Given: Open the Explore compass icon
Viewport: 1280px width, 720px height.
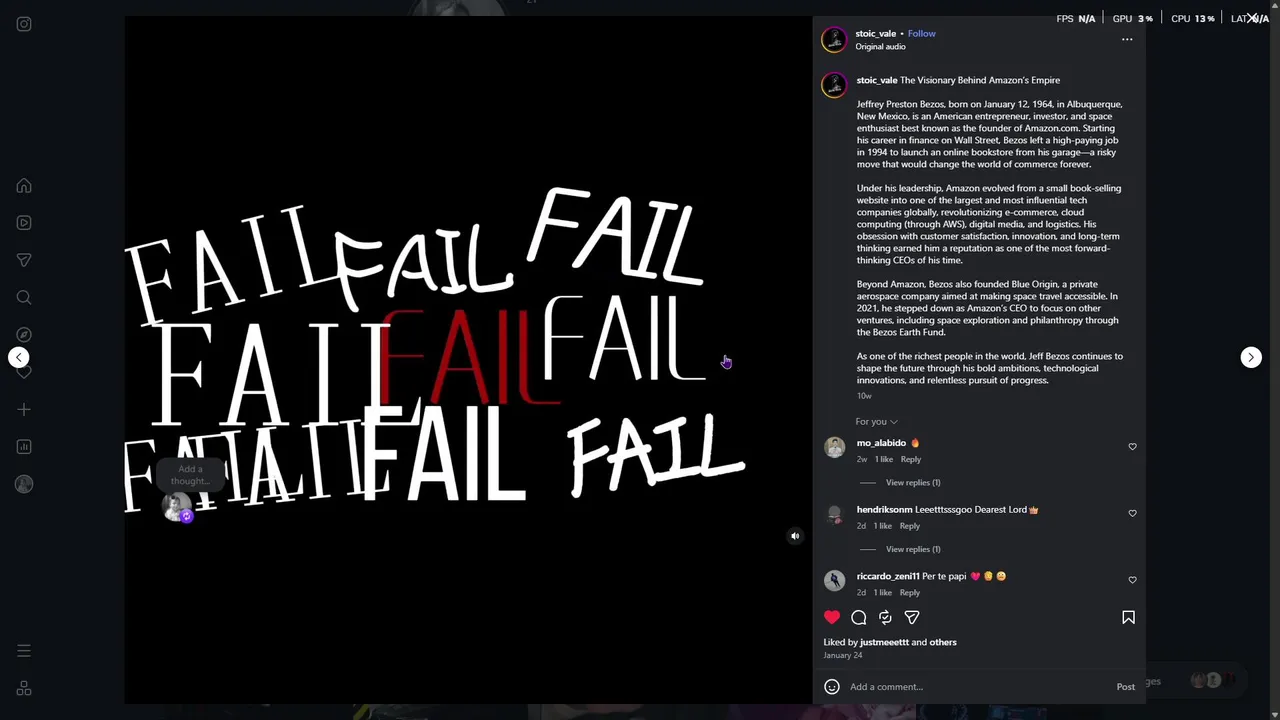Looking at the screenshot, I should click(x=24, y=335).
